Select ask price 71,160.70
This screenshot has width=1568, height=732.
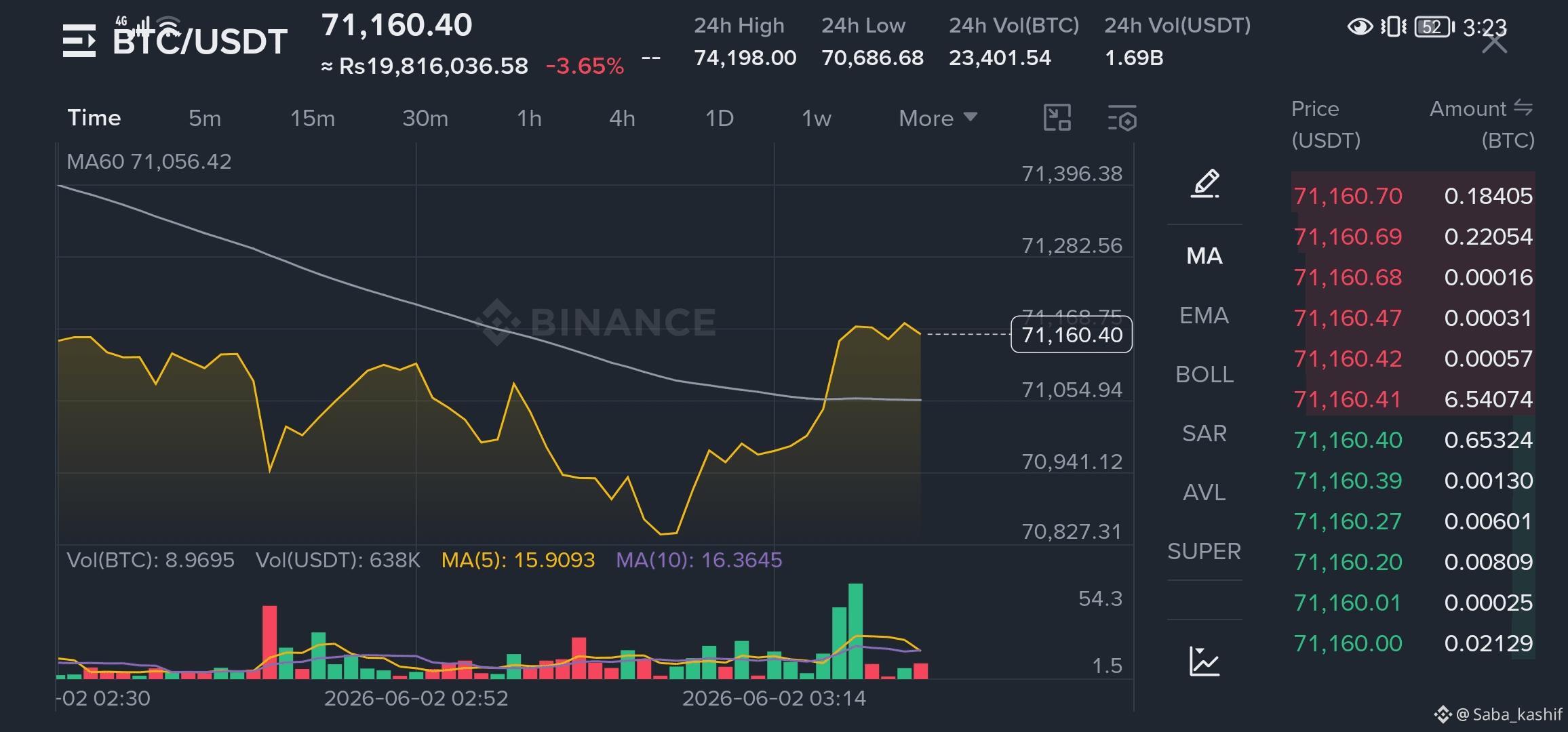coord(1348,197)
